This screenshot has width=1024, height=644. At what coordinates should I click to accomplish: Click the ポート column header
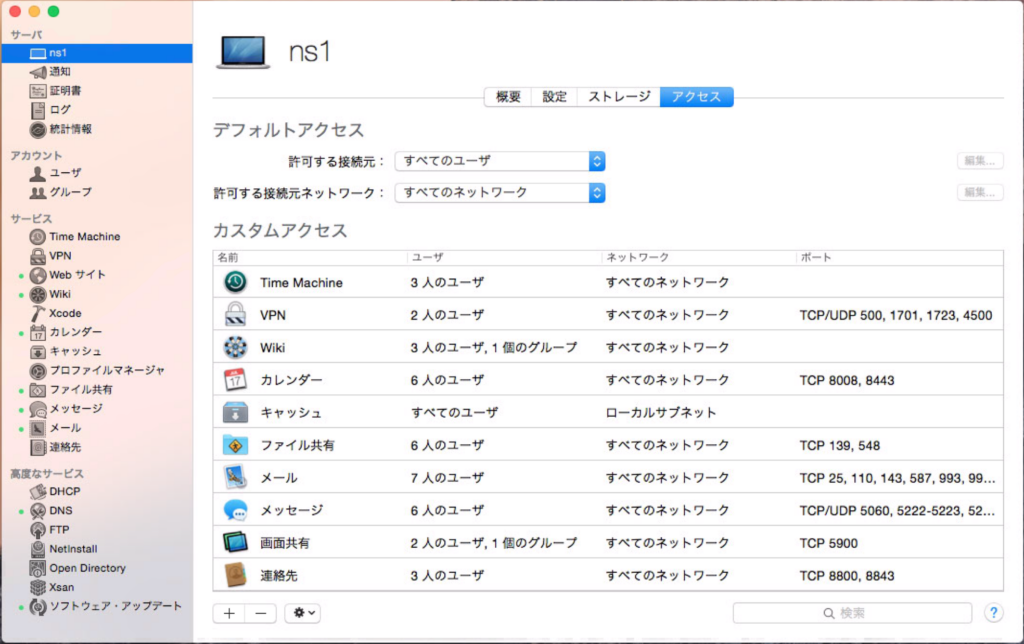899,257
